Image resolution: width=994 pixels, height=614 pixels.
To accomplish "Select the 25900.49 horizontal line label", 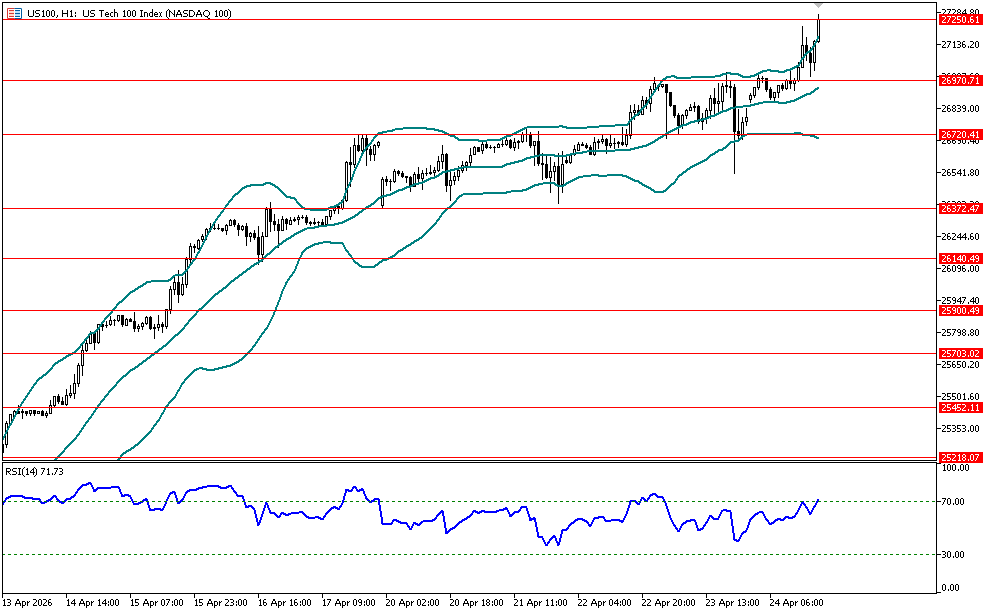I will (960, 311).
